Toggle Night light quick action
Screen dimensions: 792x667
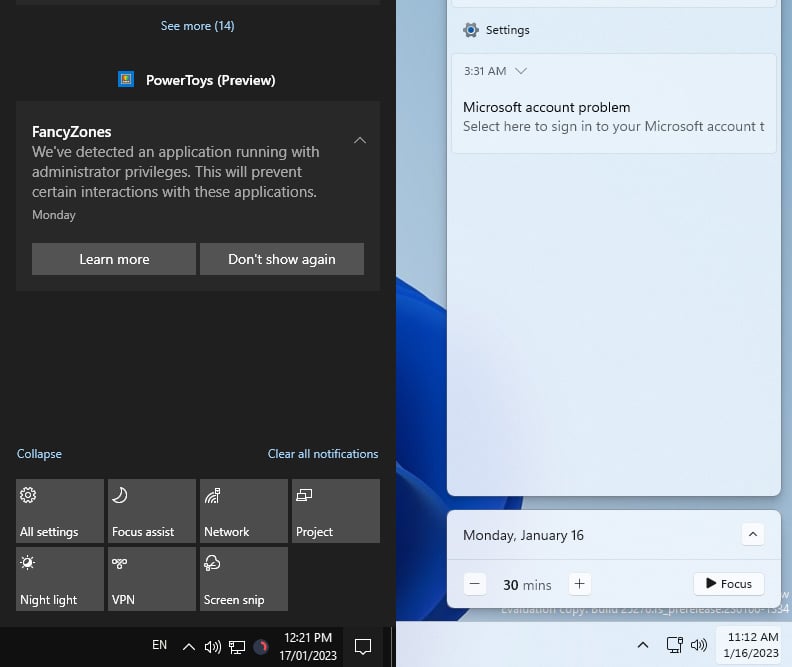[x=60, y=579]
